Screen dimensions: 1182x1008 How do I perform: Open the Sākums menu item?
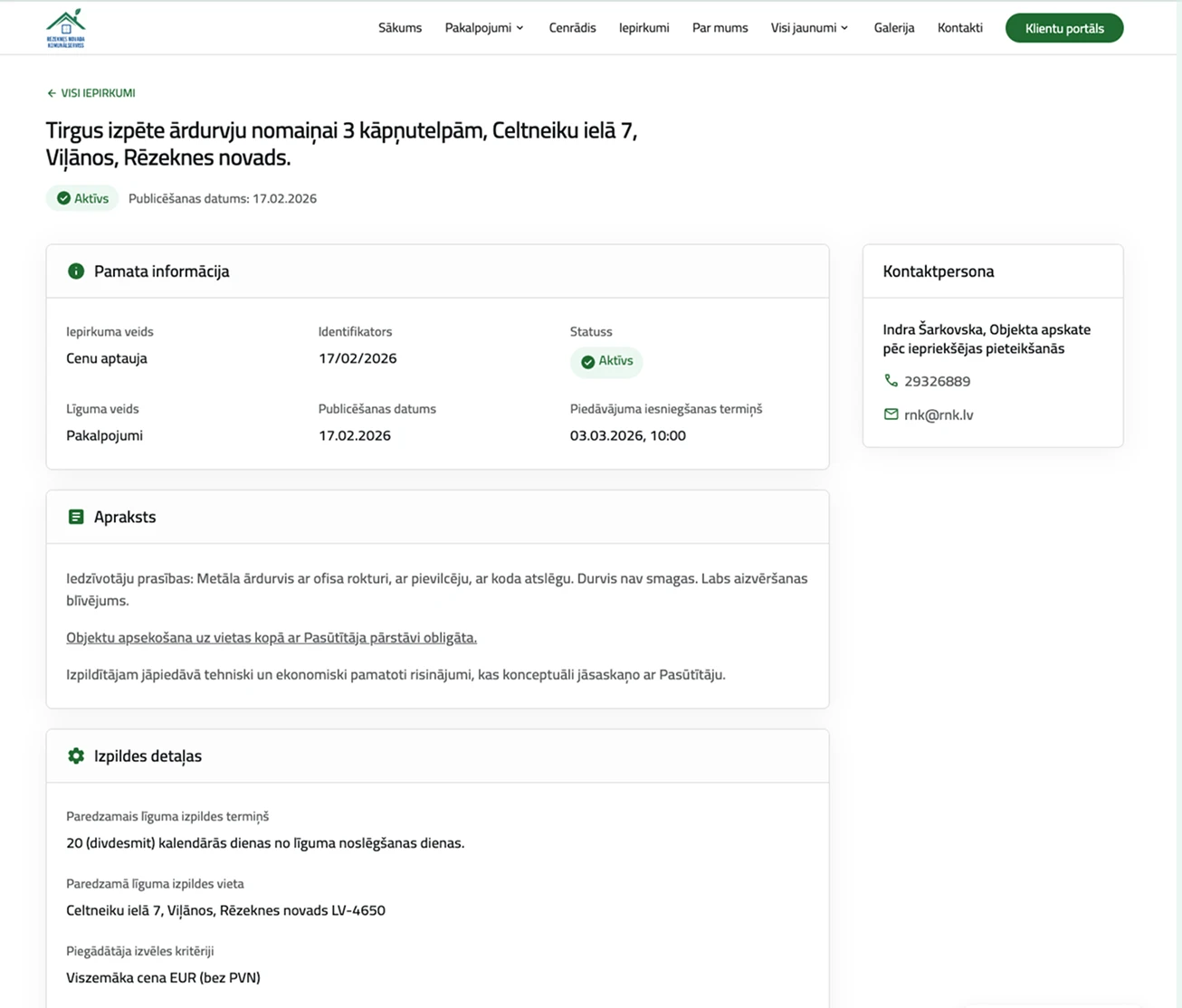click(400, 28)
